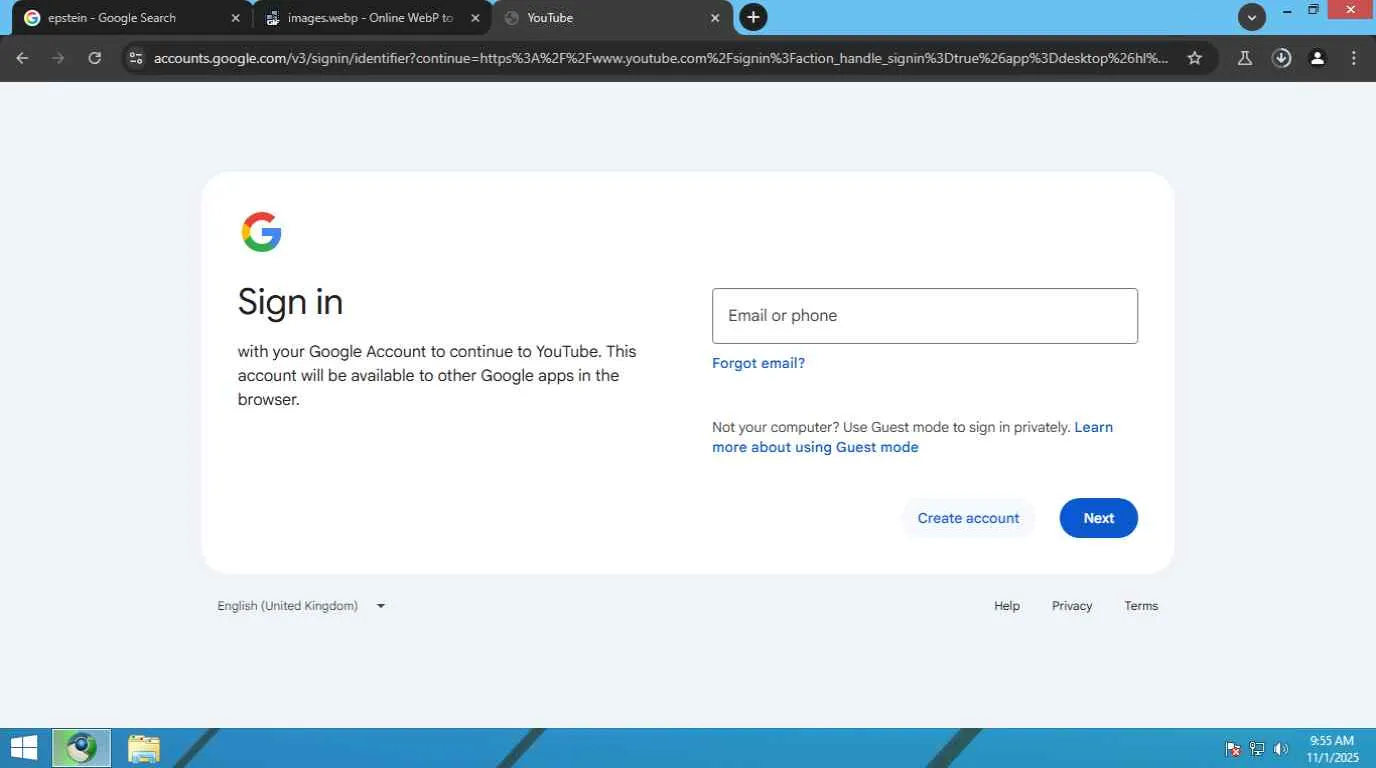Reload the sign-in page
This screenshot has height=768, width=1376.
pos(95,58)
